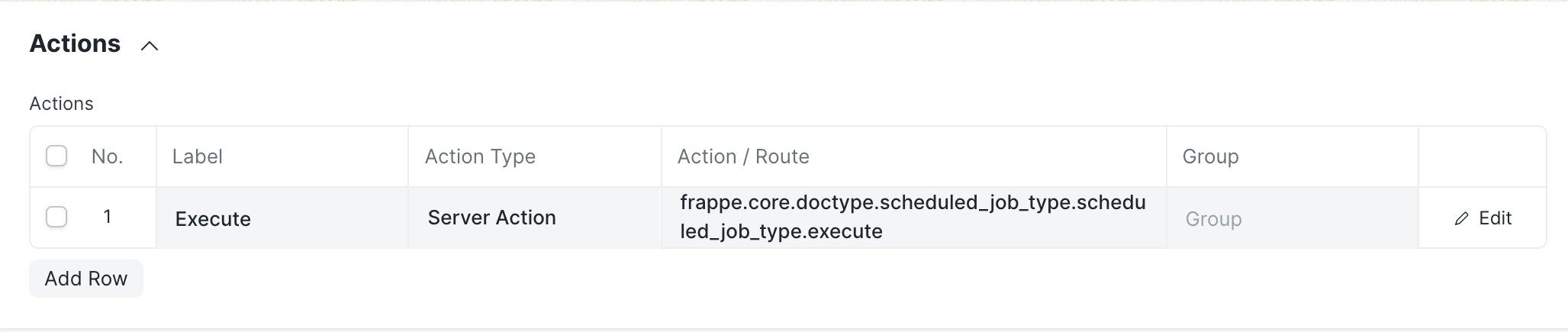Click the Group column header
1568x332 pixels.
[x=1210, y=156]
